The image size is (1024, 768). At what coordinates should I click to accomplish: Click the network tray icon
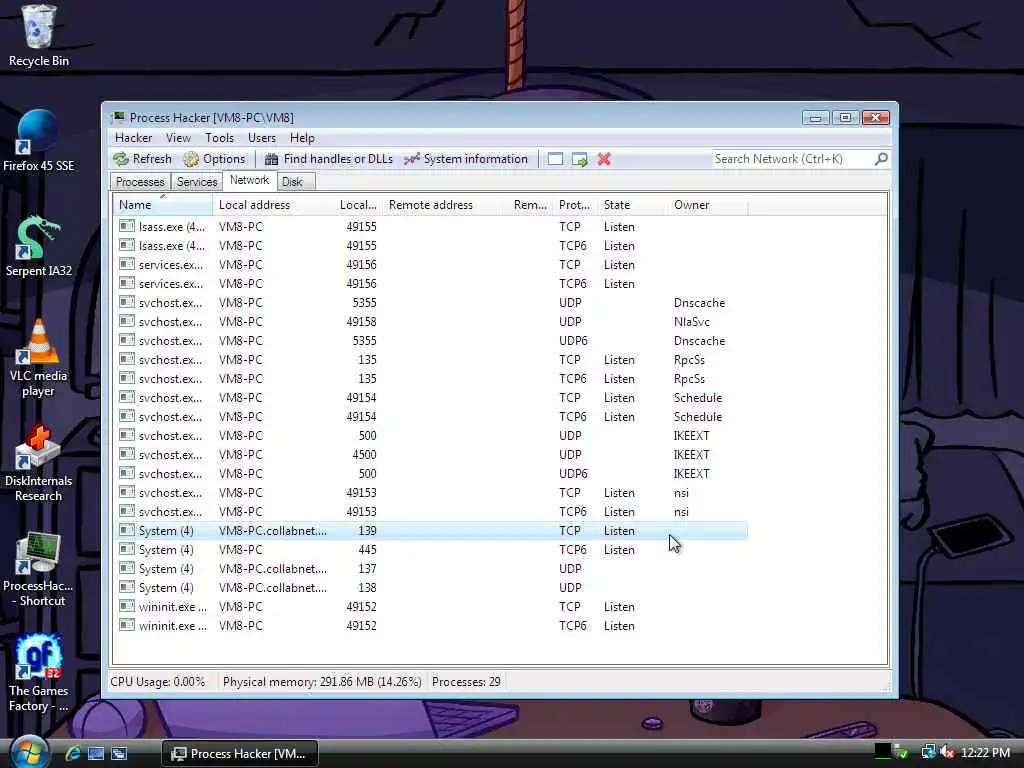pos(927,752)
